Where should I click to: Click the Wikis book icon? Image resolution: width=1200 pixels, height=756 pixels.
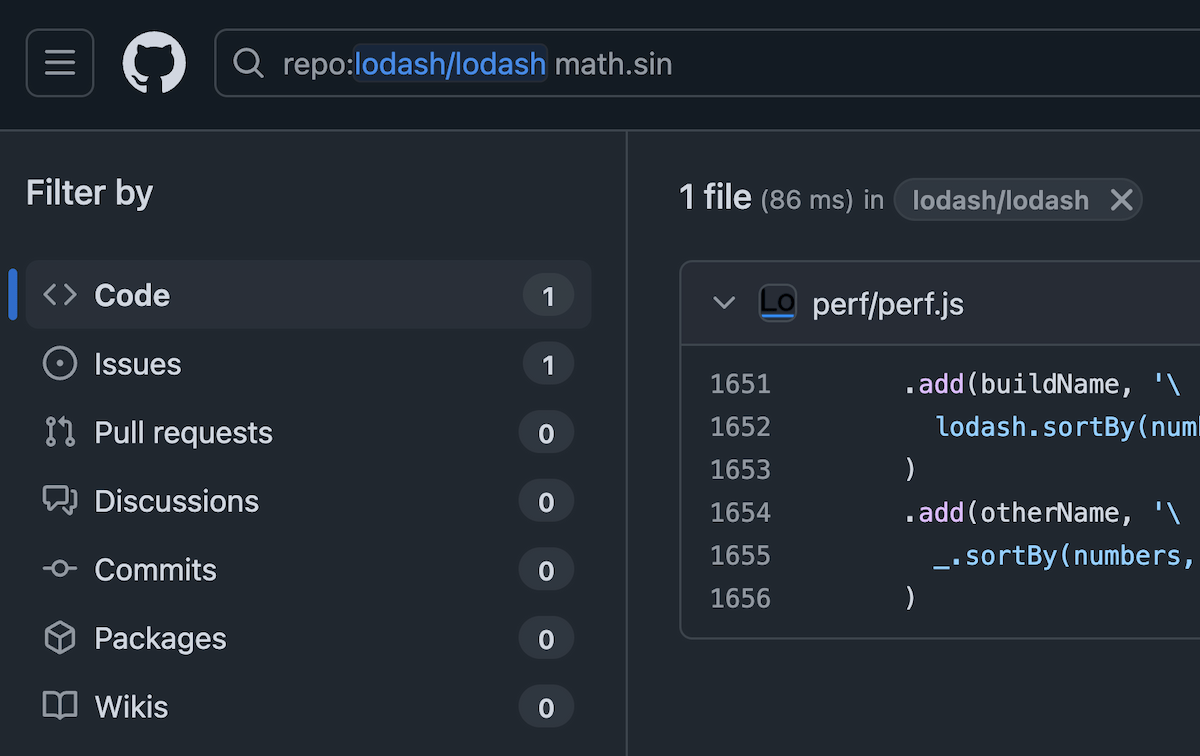point(60,706)
